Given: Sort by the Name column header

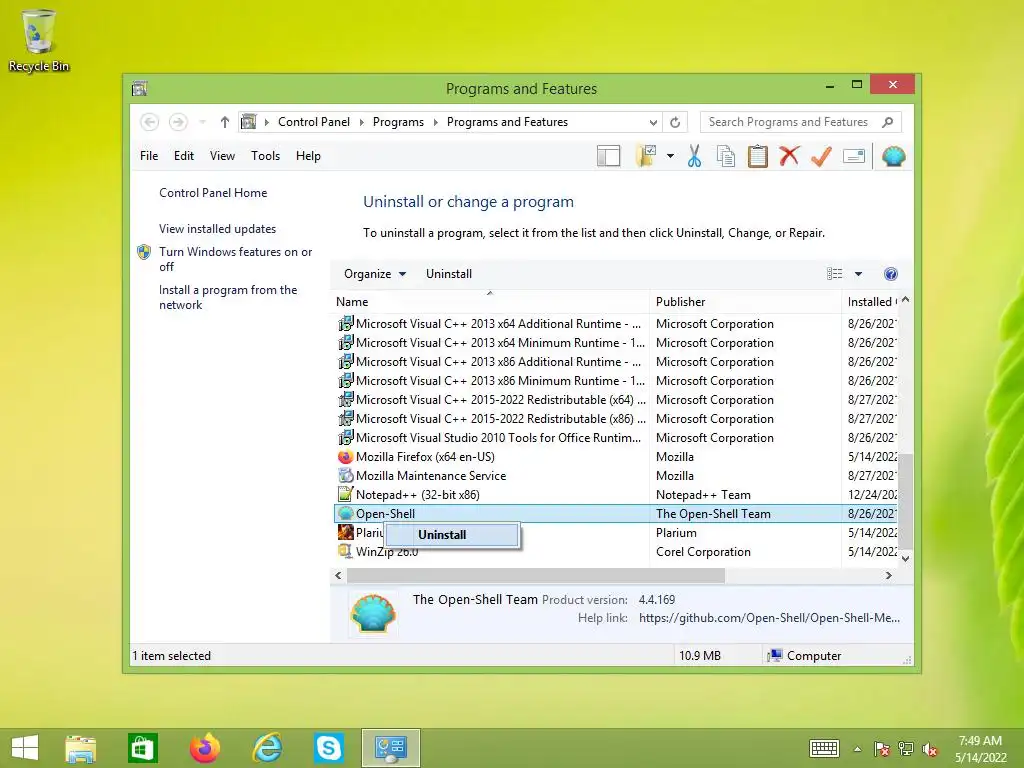Looking at the screenshot, I should [x=490, y=302].
